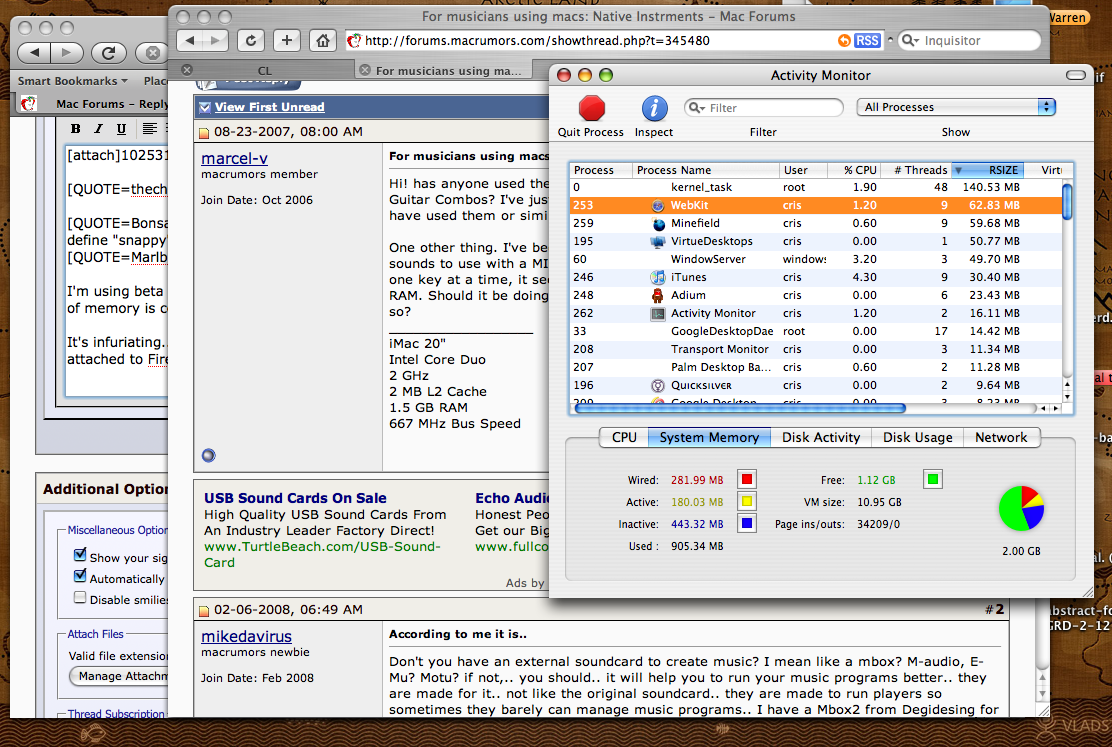Select the kernel_task process row
The image size is (1112, 747).
tap(816, 187)
